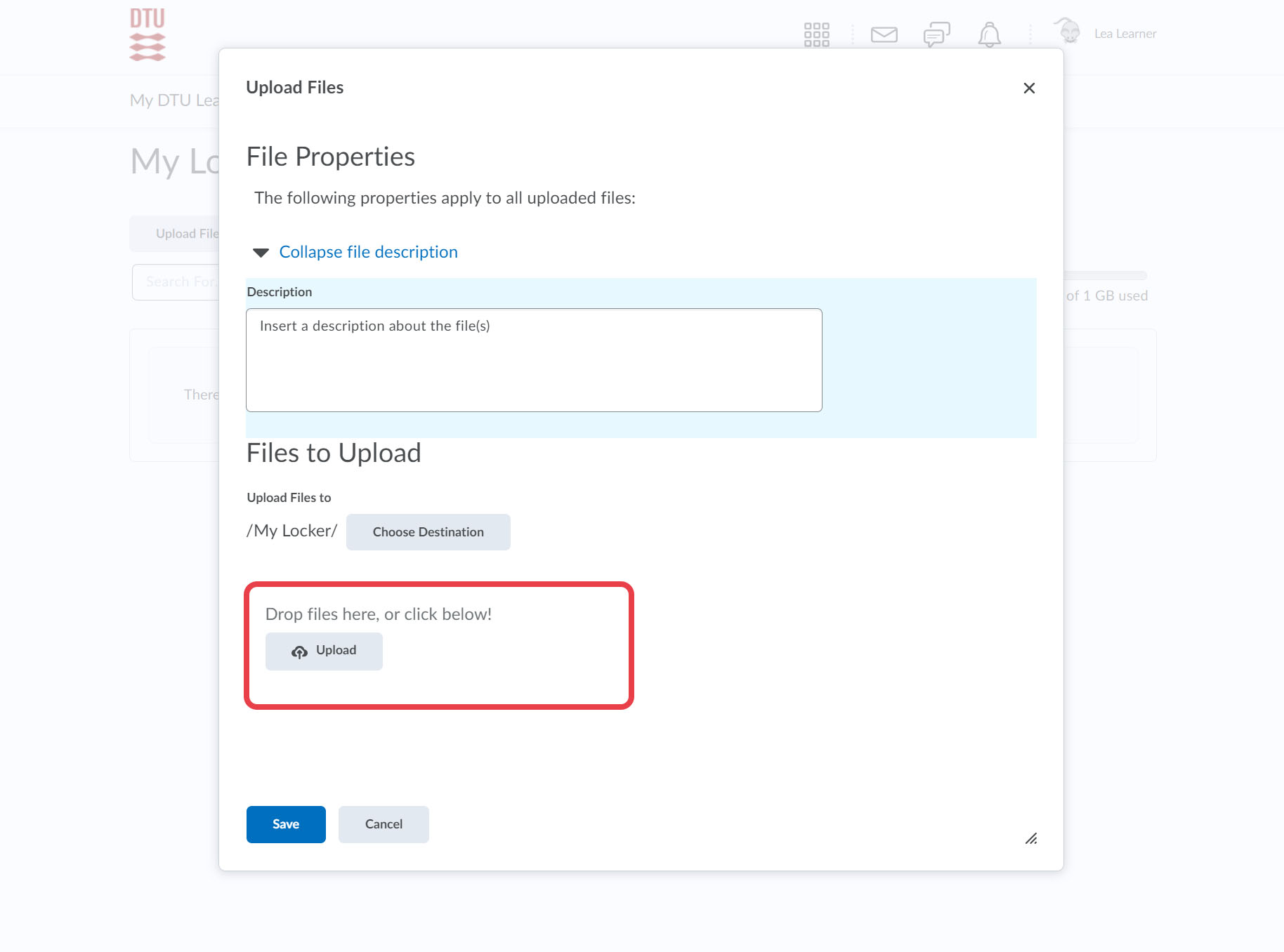This screenshot has width=1284, height=952.
Task: Collapse the file description triangle
Action: point(261,253)
